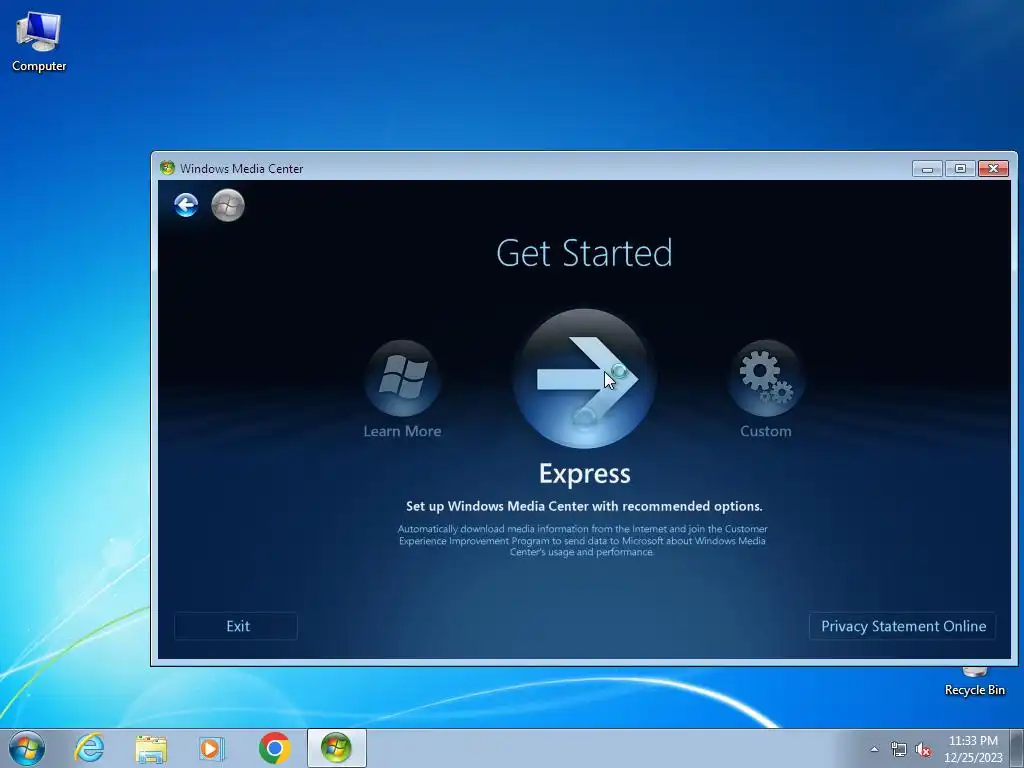Click the Show desktop strip
The width and height of the screenshot is (1024, 768).
pos(1017,748)
